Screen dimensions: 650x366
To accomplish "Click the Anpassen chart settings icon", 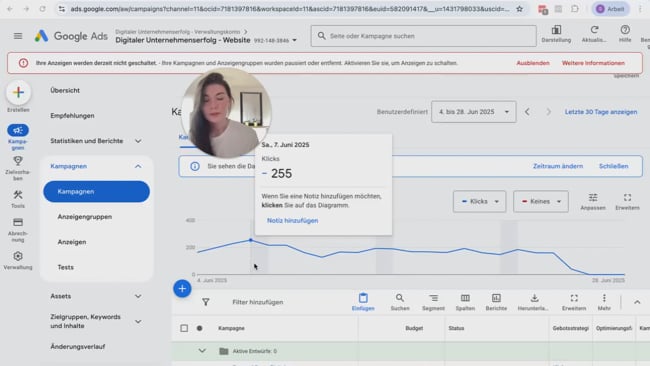I will [593, 197].
